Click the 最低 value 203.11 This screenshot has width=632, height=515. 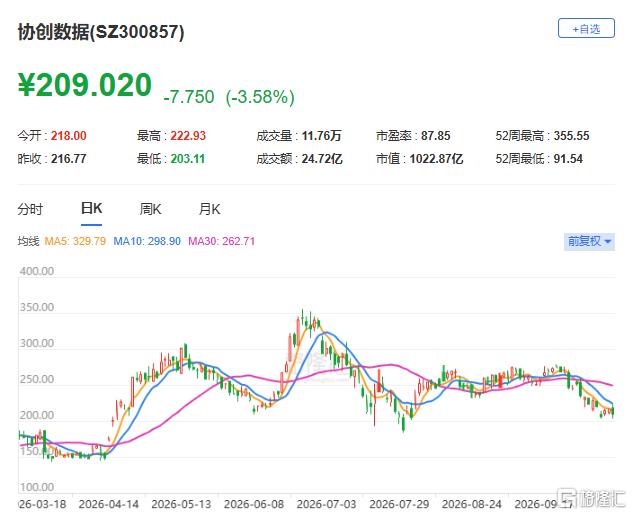187,158
